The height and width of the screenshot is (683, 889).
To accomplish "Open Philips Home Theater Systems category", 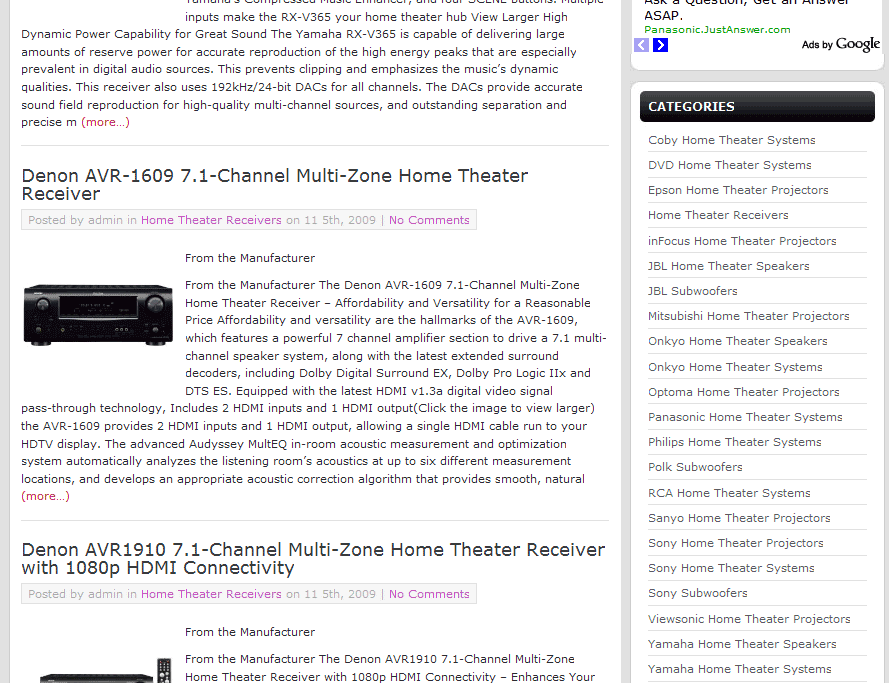I will tap(735, 442).
